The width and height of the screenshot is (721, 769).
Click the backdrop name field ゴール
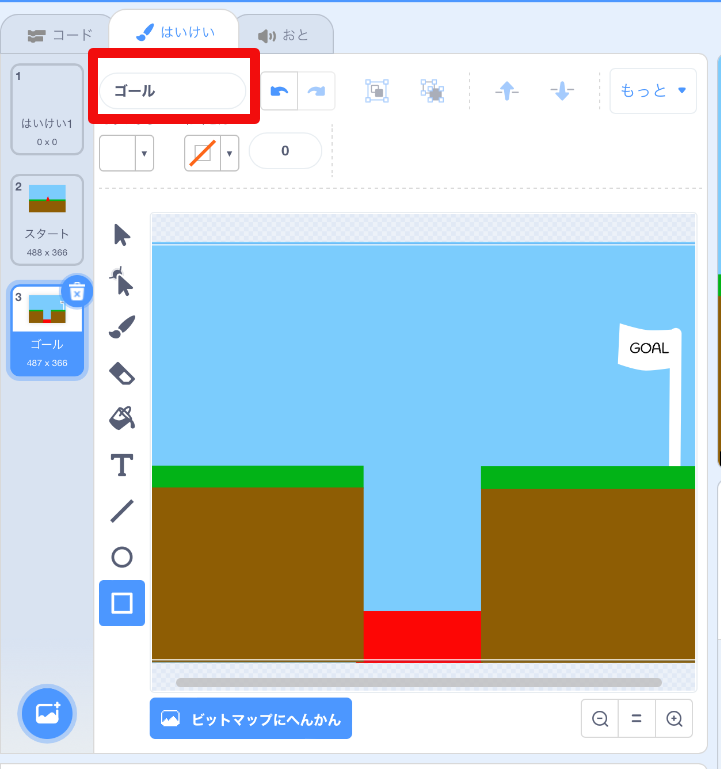173,91
